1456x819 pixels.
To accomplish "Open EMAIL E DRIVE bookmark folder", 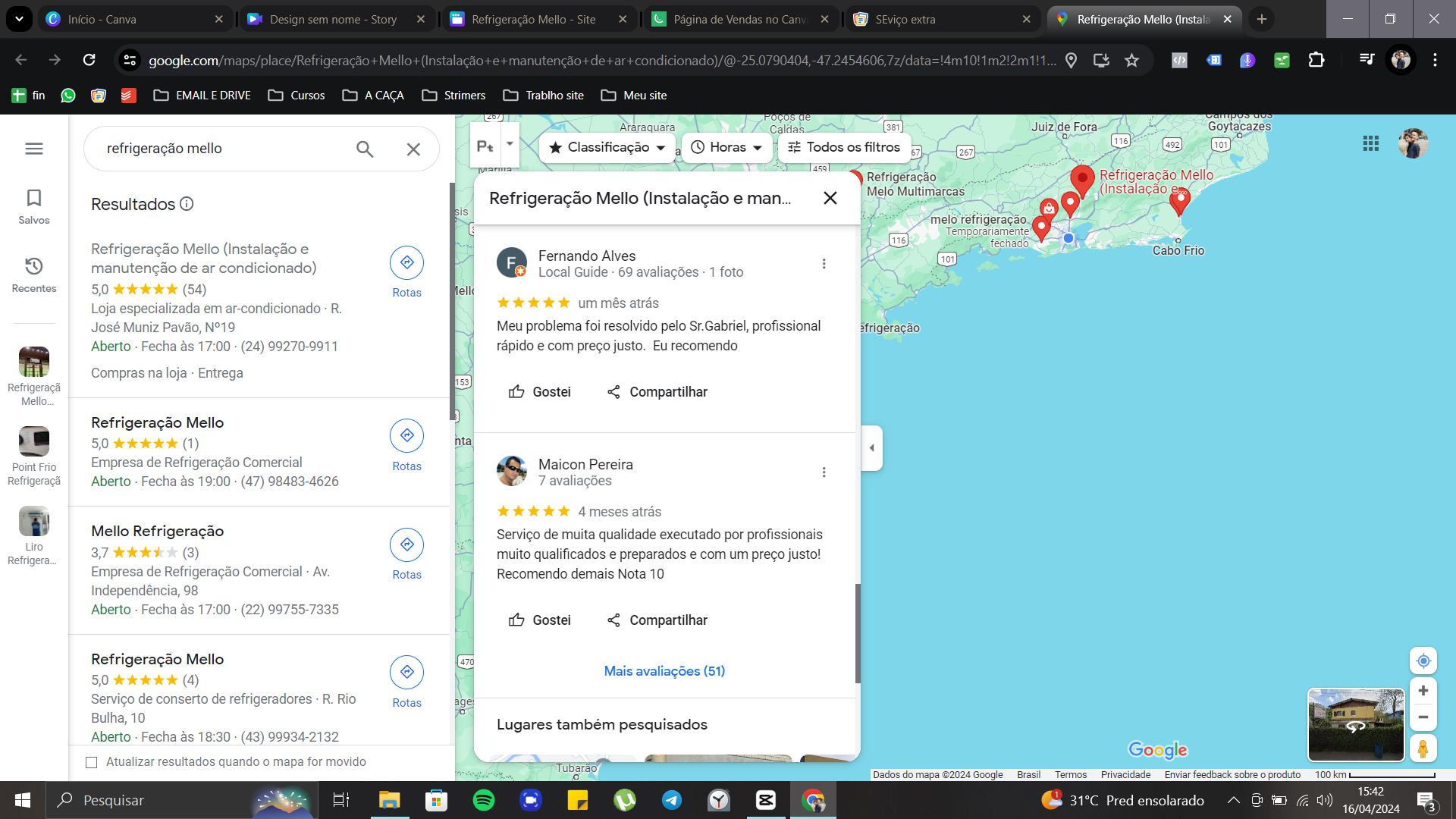I will [202, 96].
